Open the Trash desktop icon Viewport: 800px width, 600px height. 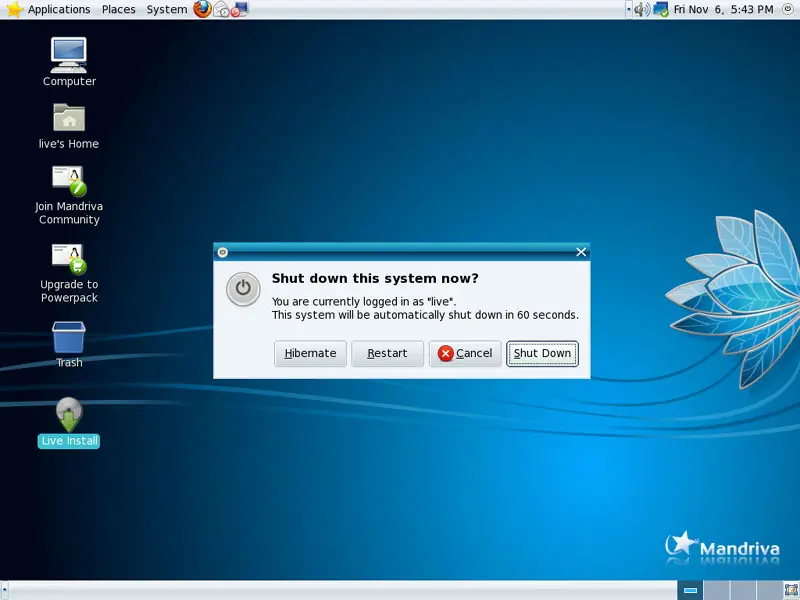coord(69,345)
